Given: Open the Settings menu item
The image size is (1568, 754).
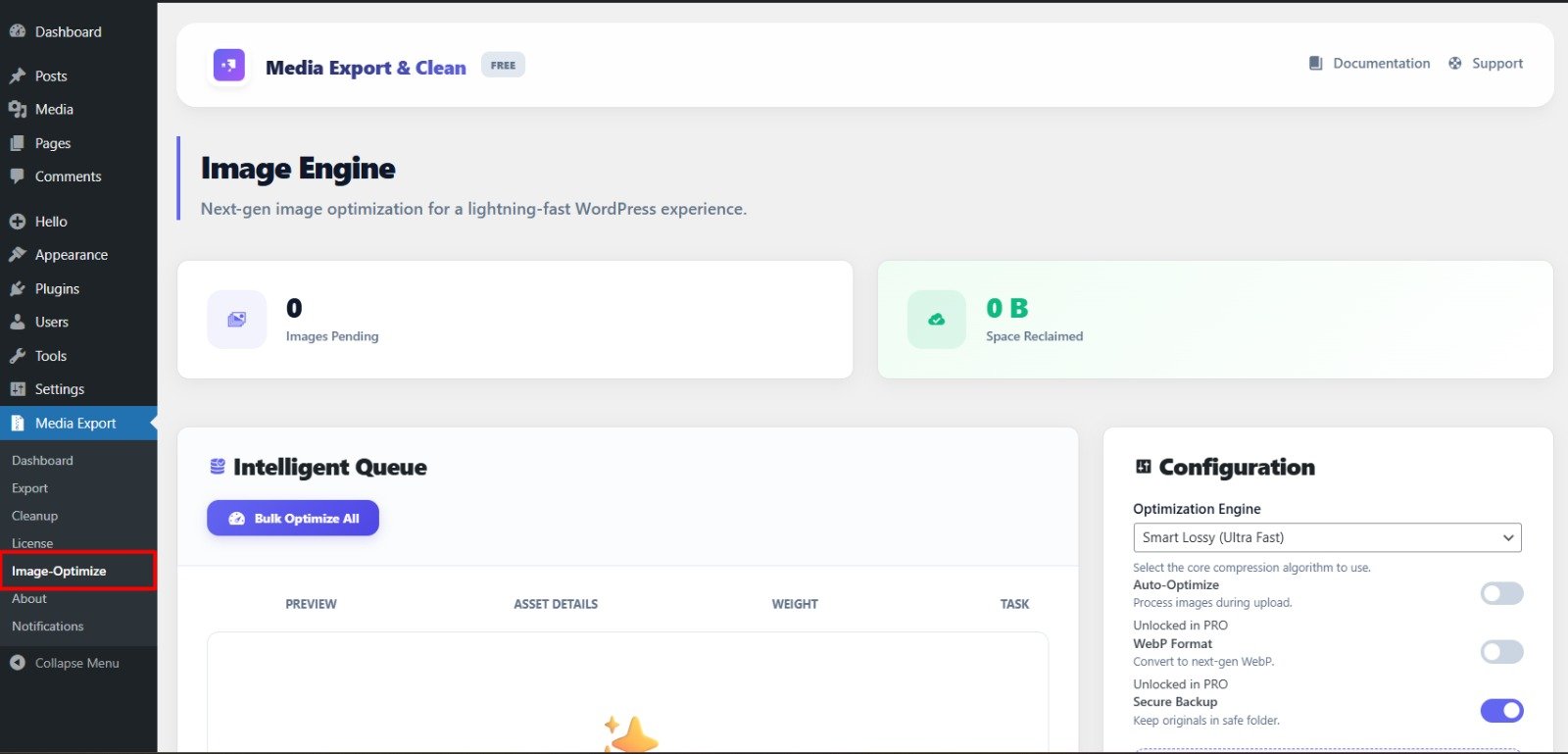Looking at the screenshot, I should 78,389.
